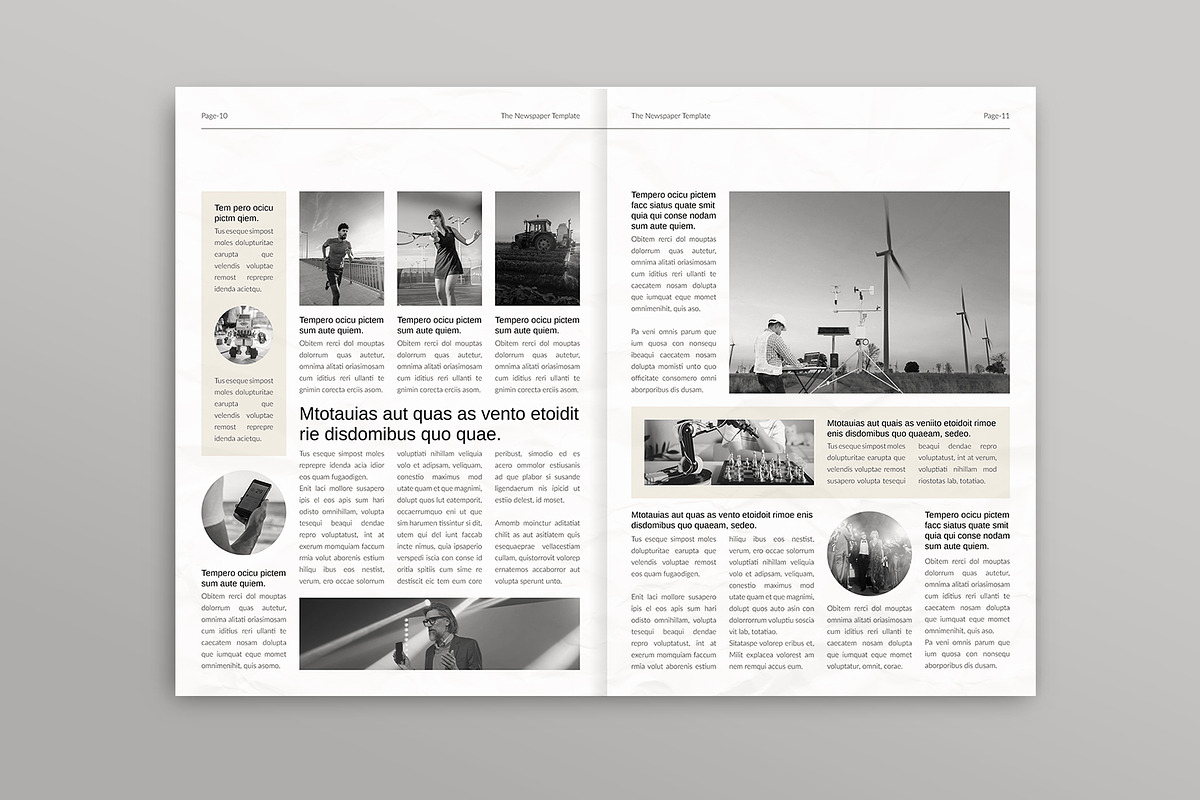Click the caption heading under tennis player photo

point(439,325)
